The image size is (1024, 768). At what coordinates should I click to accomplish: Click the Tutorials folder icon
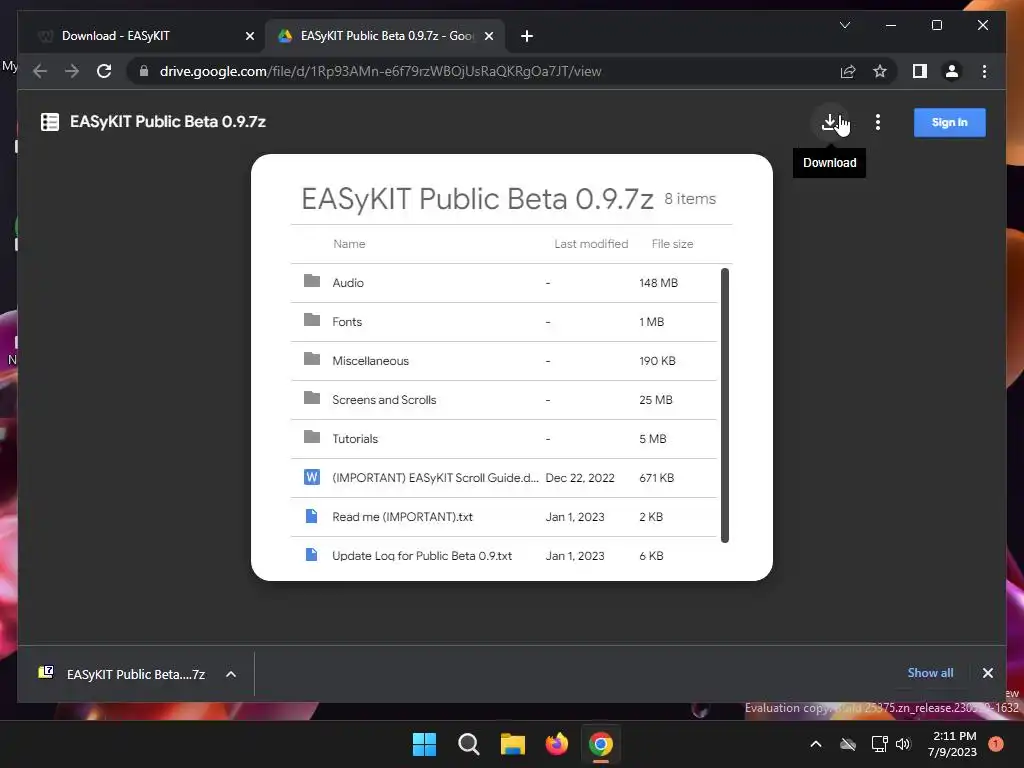click(312, 438)
